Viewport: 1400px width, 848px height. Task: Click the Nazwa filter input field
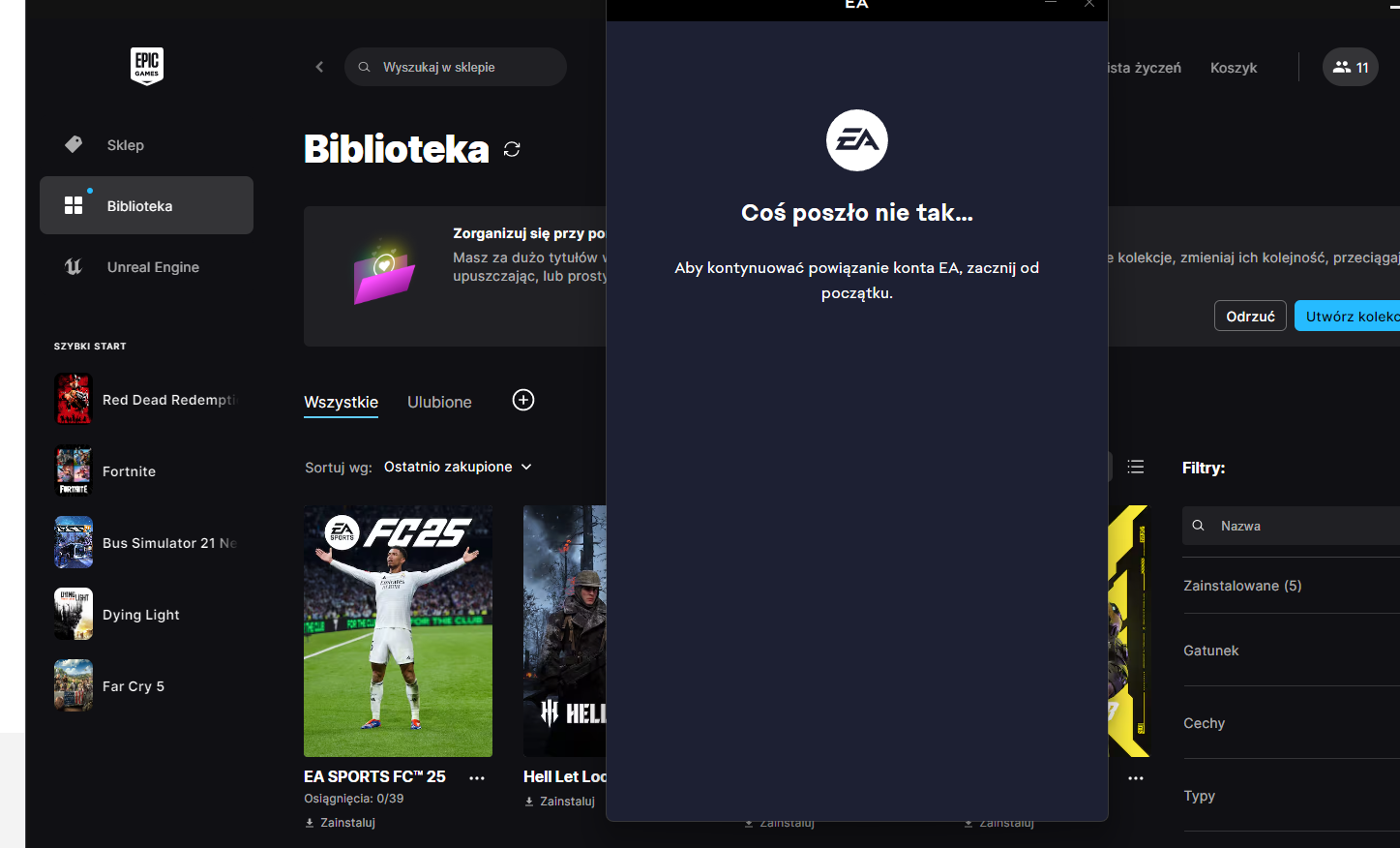coord(1291,526)
